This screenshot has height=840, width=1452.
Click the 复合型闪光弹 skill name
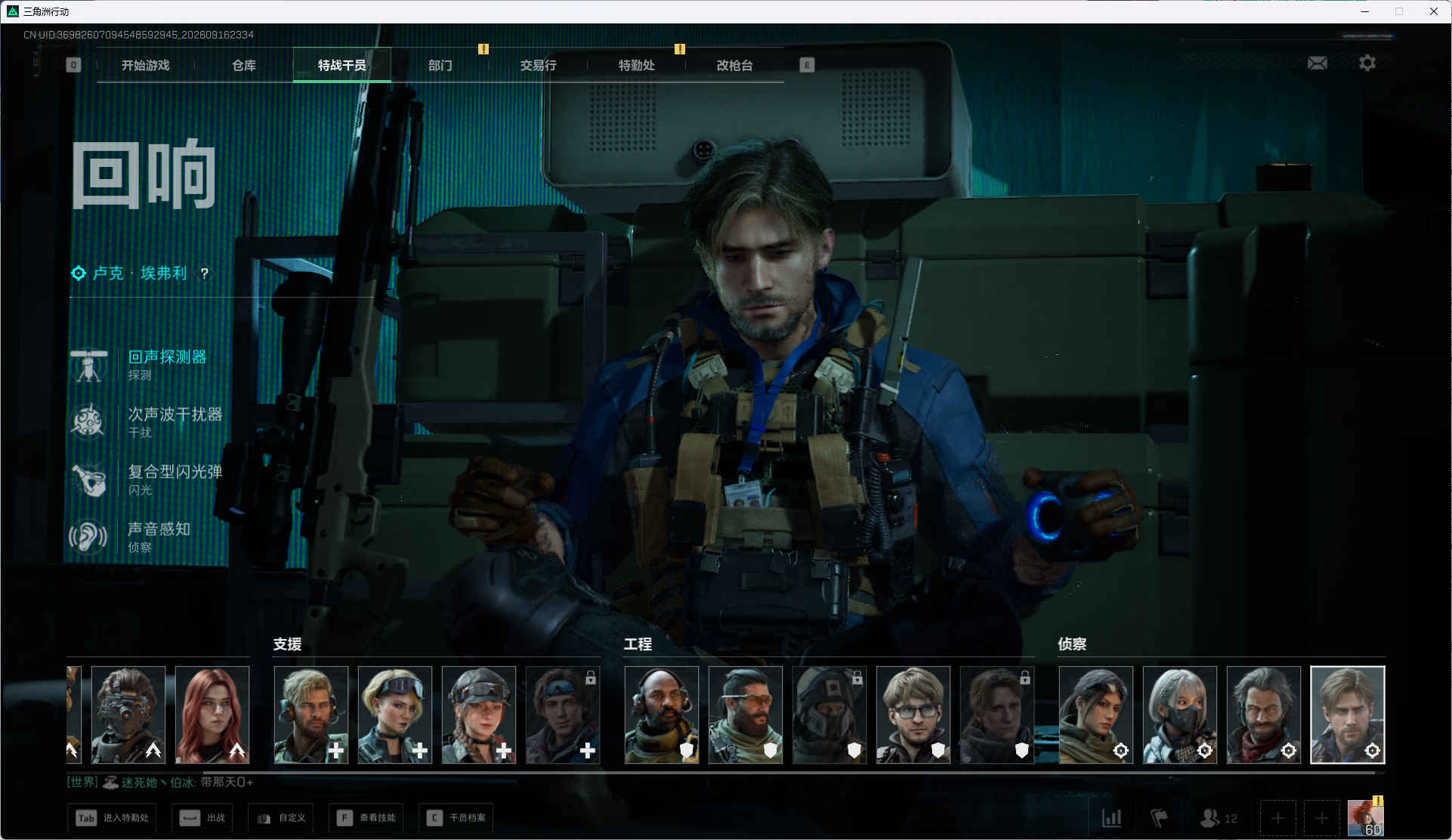coord(175,472)
